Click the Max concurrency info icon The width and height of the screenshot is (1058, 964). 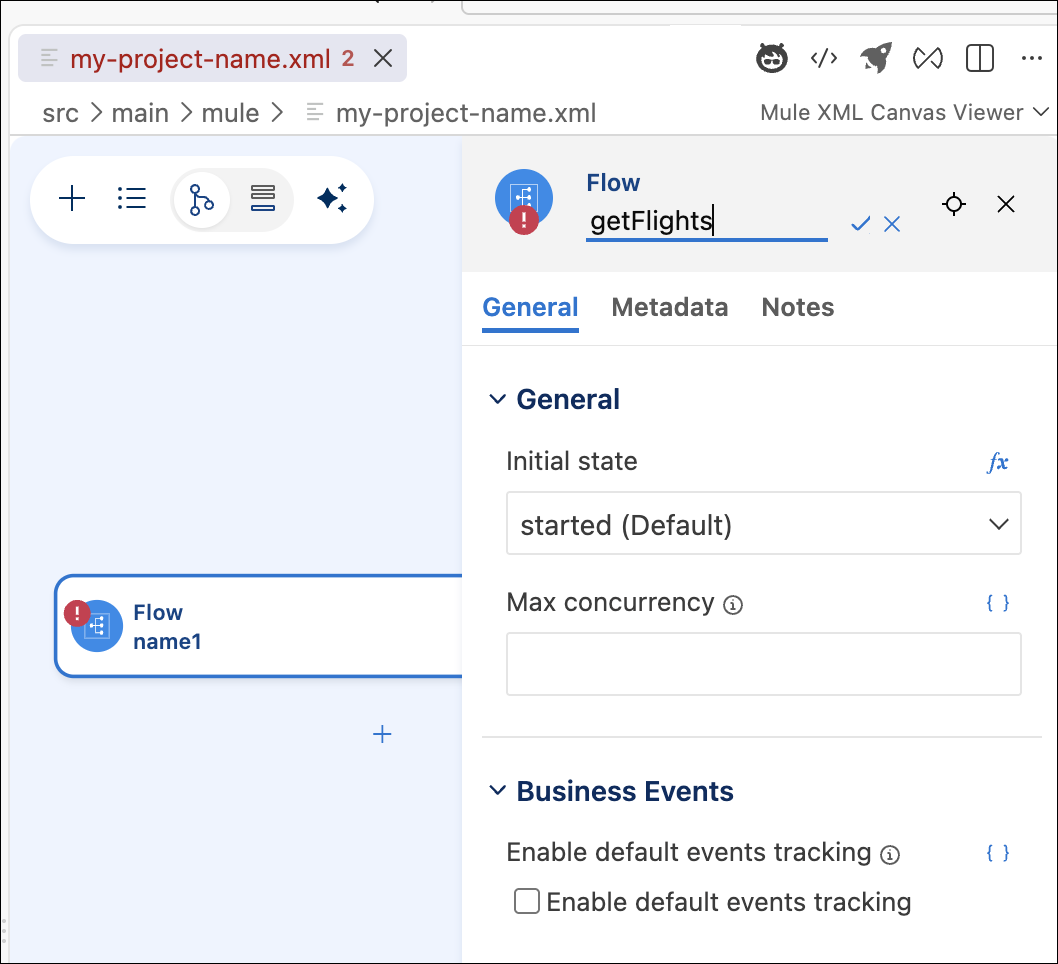[733, 605]
